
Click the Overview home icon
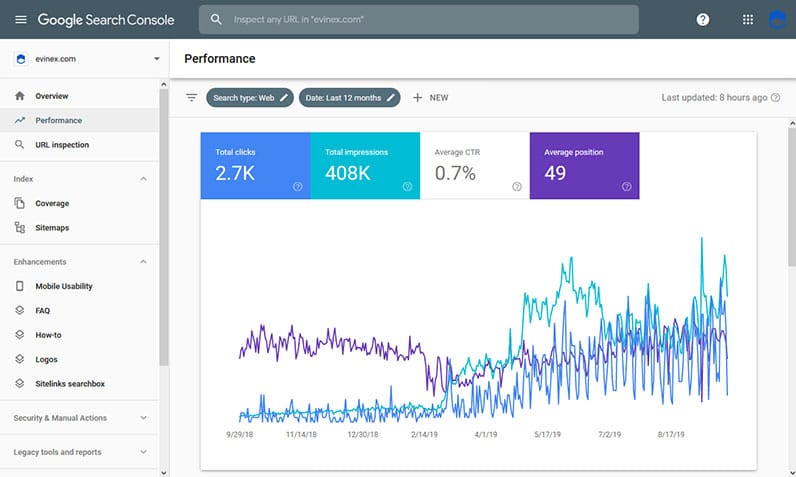(20, 96)
